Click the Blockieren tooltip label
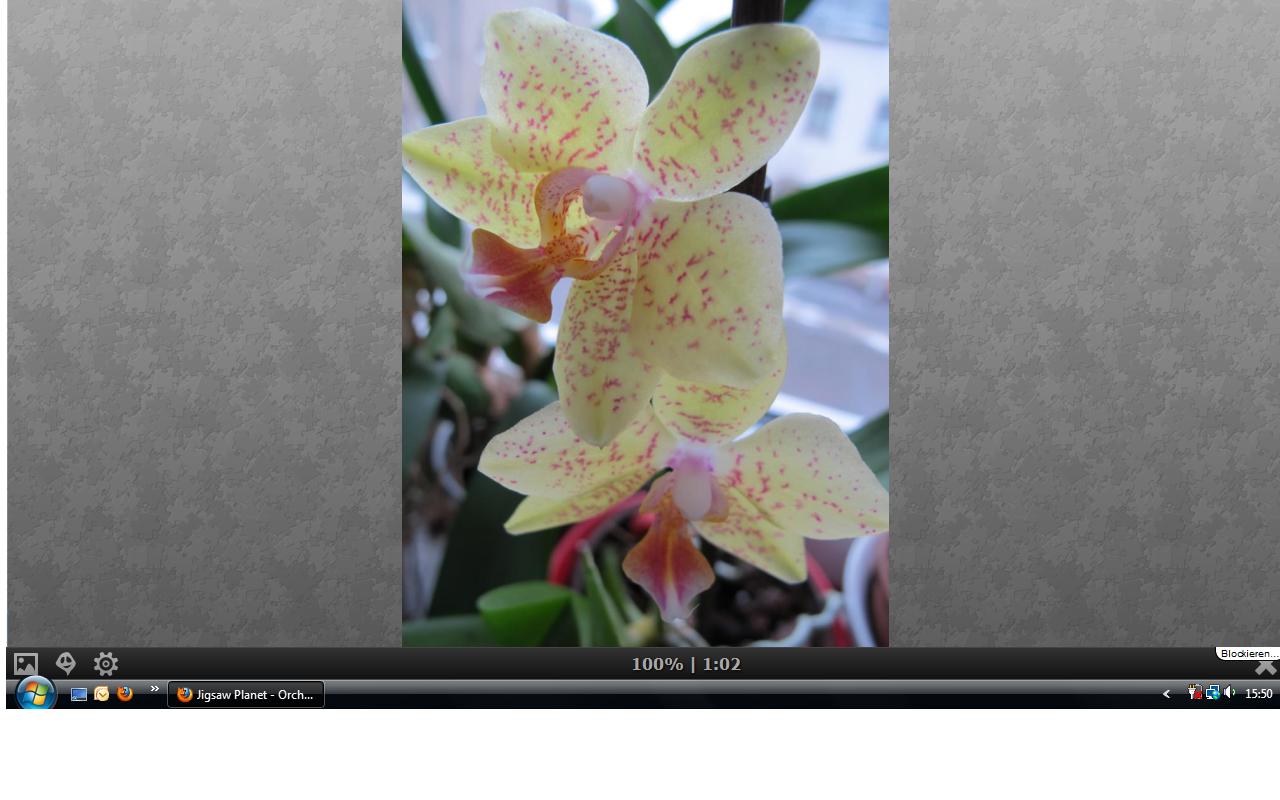 pyautogui.click(x=1247, y=653)
